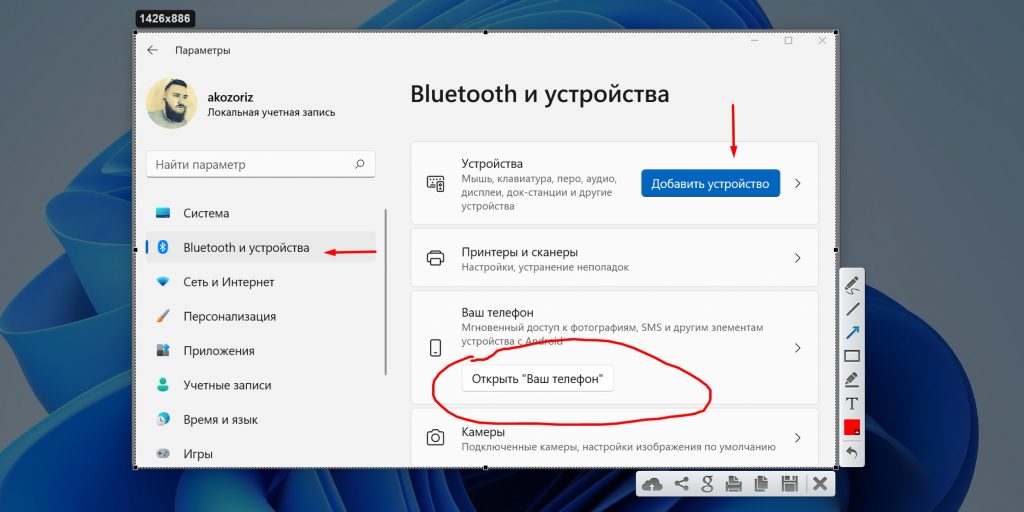Image resolution: width=1024 pixels, height=512 pixels.
Task: Click the akozoriz account name
Action: (x=230, y=97)
